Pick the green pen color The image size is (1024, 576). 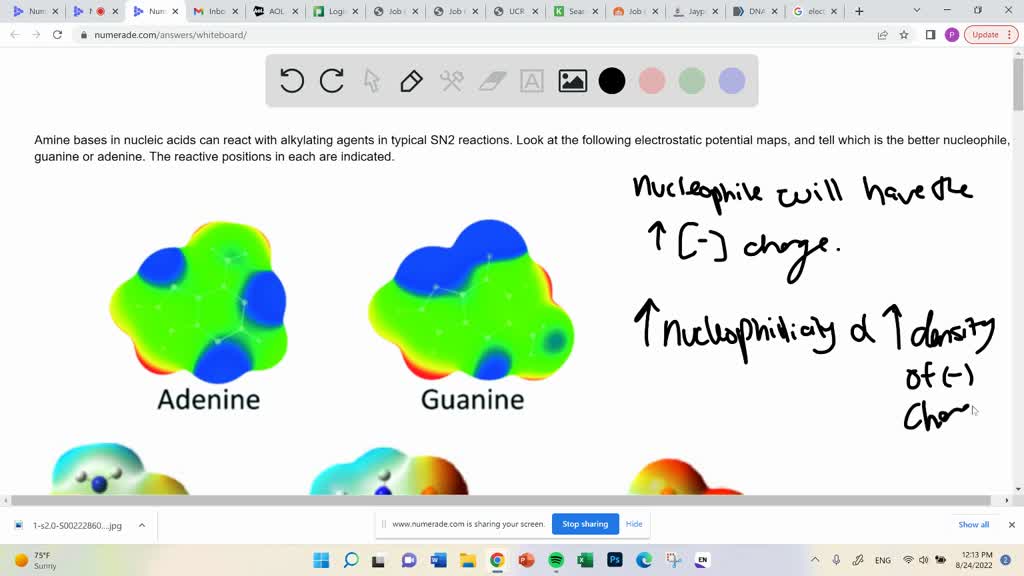[x=692, y=81]
